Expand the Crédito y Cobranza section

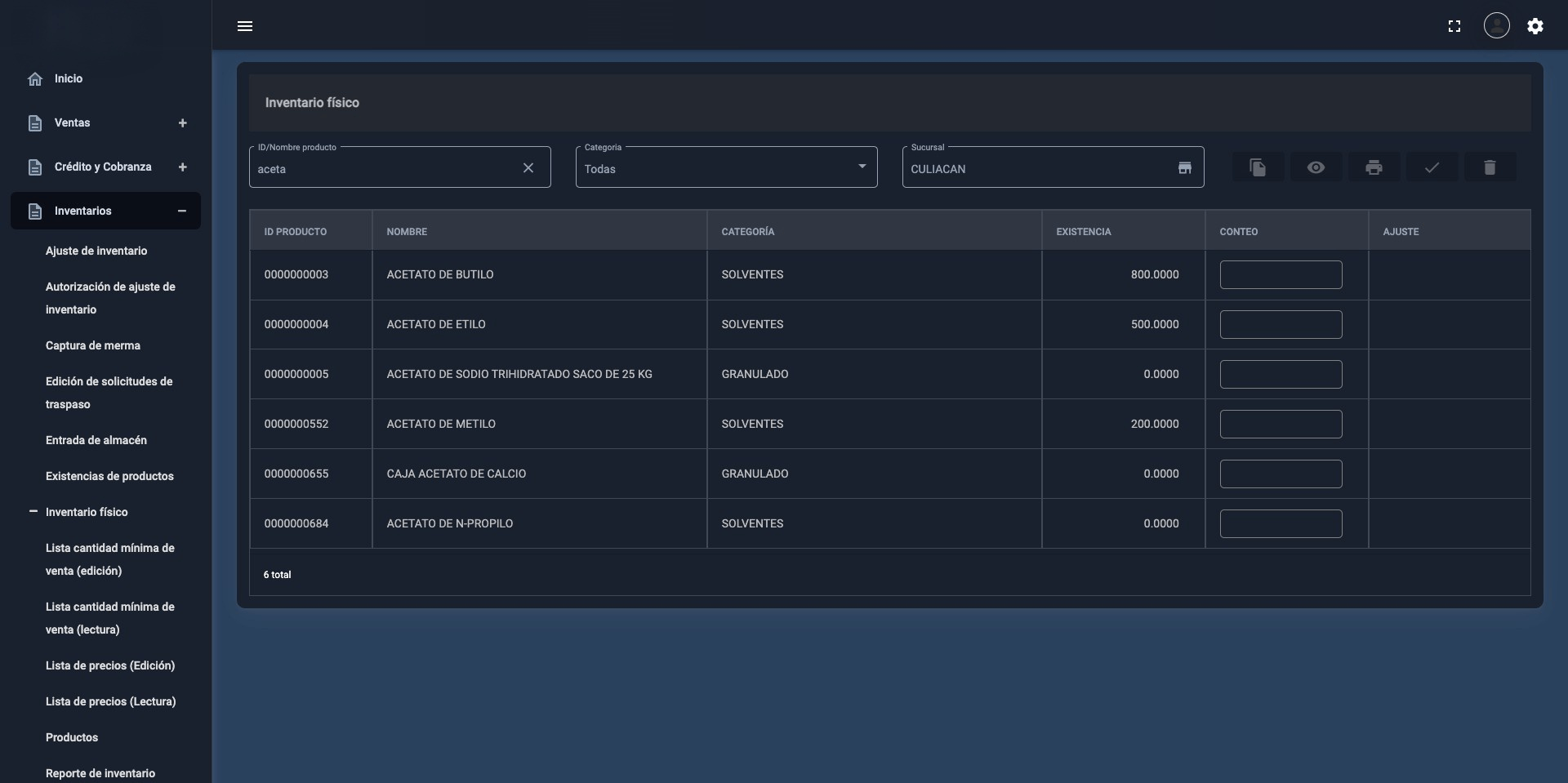tap(182, 167)
